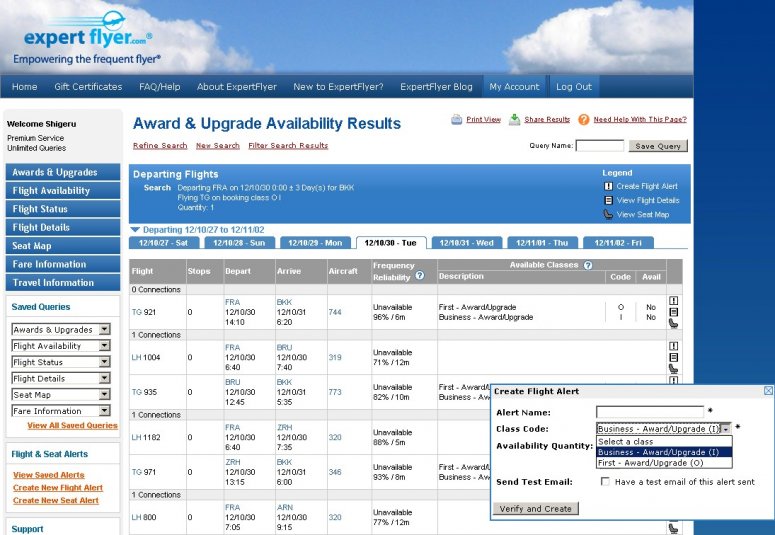Switch to the 12/10/31 - Wed tab
Screen dimensions: 775x535
point(467,243)
